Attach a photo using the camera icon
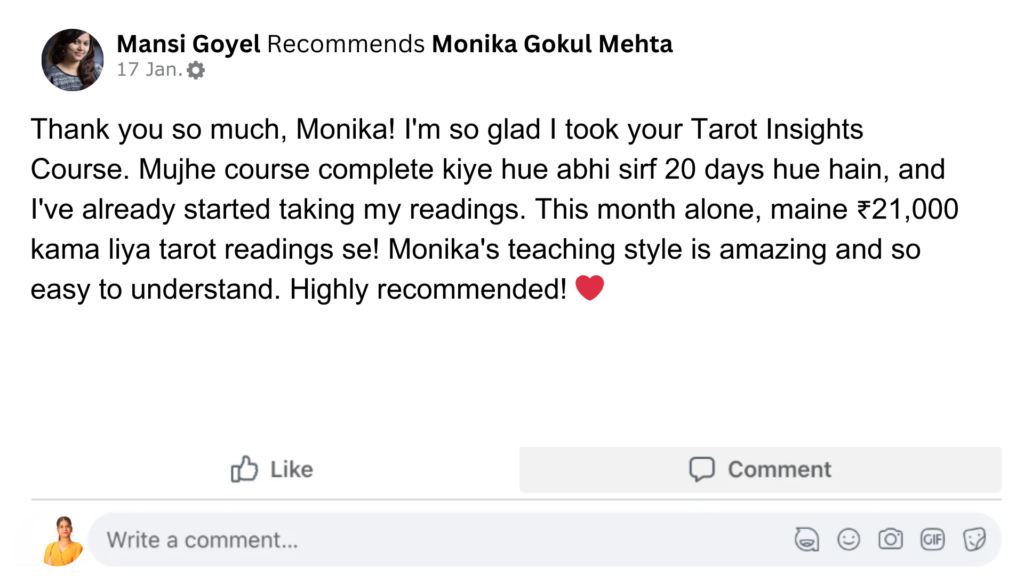Viewport: 1024px width, 576px height. (x=890, y=540)
